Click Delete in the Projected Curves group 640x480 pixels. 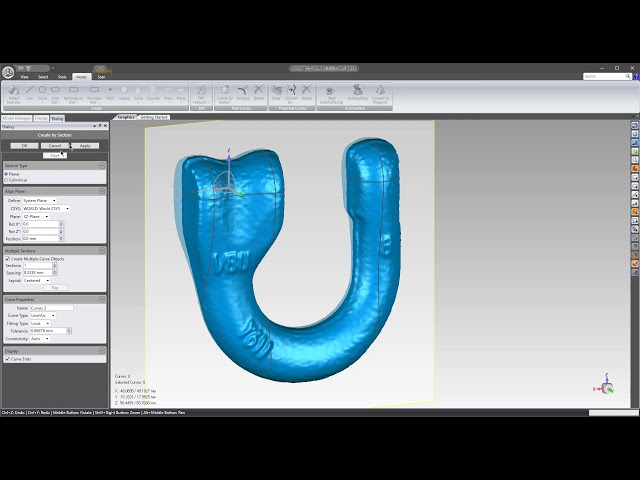tap(307, 93)
